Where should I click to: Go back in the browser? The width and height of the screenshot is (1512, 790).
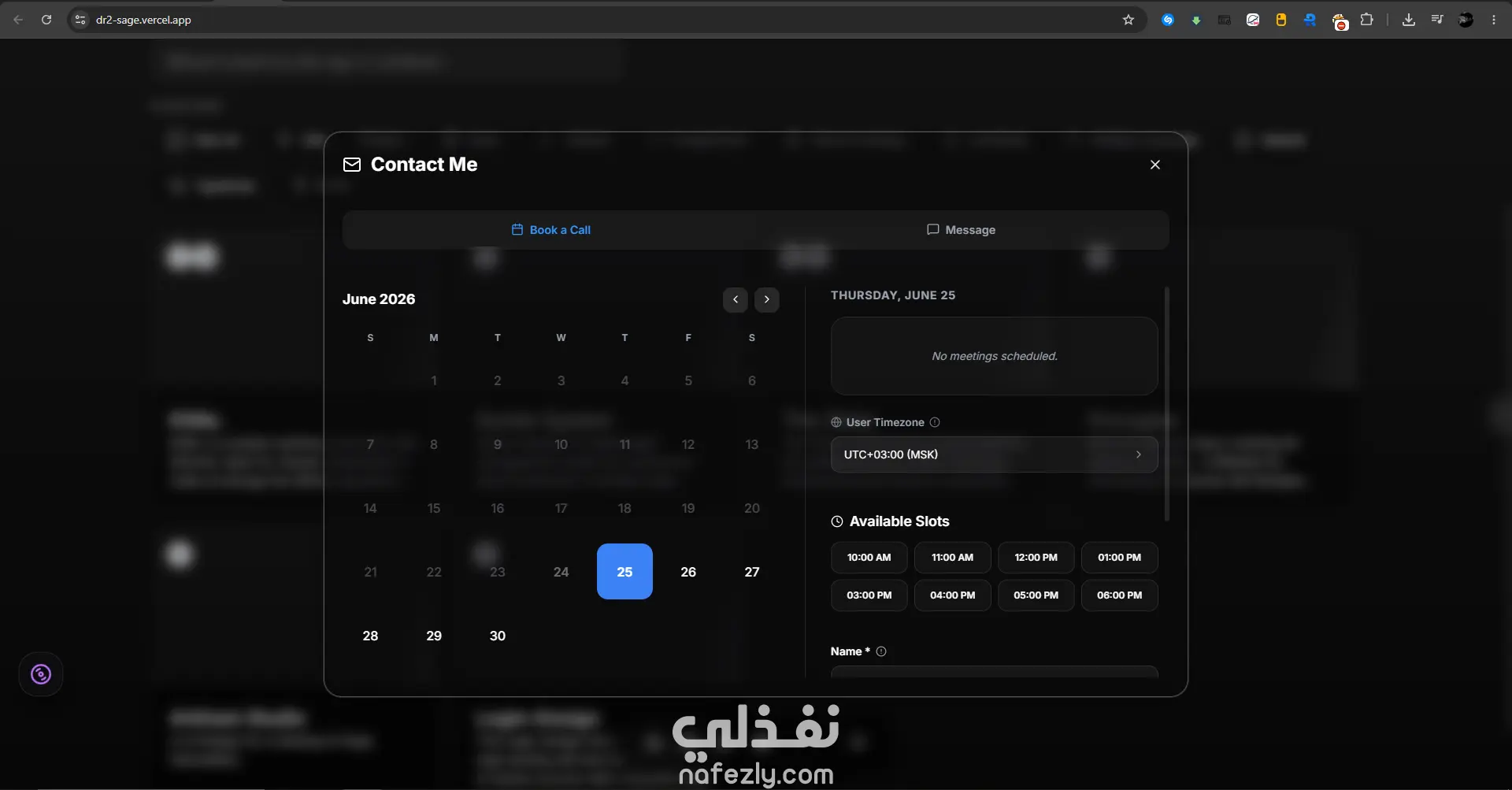(x=18, y=20)
